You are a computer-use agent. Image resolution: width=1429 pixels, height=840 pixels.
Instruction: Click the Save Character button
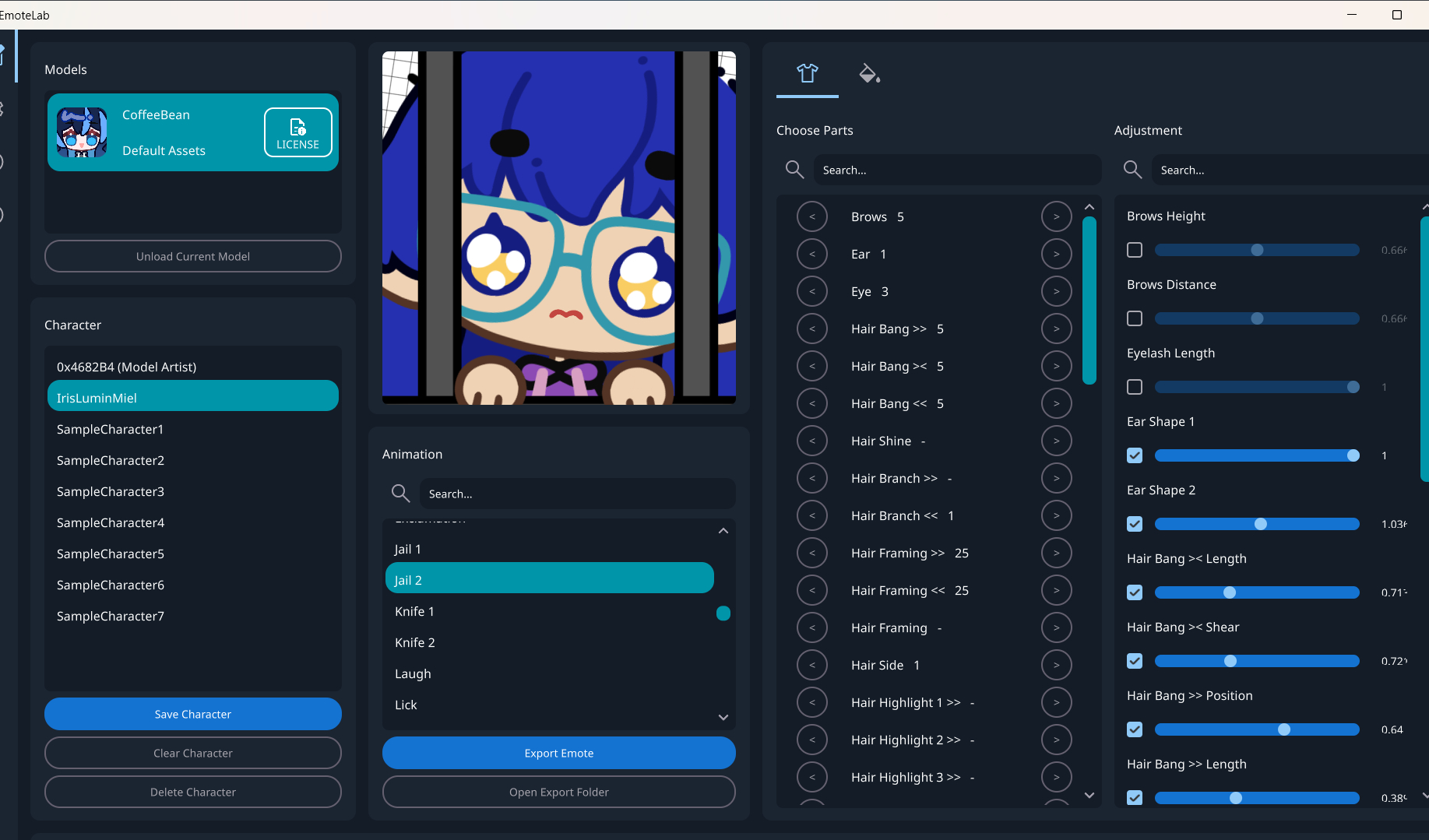[192, 714]
